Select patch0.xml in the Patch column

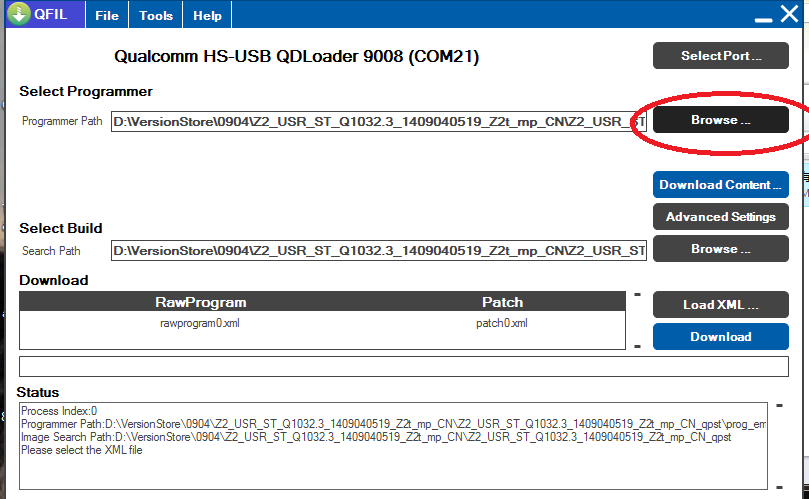(501, 323)
